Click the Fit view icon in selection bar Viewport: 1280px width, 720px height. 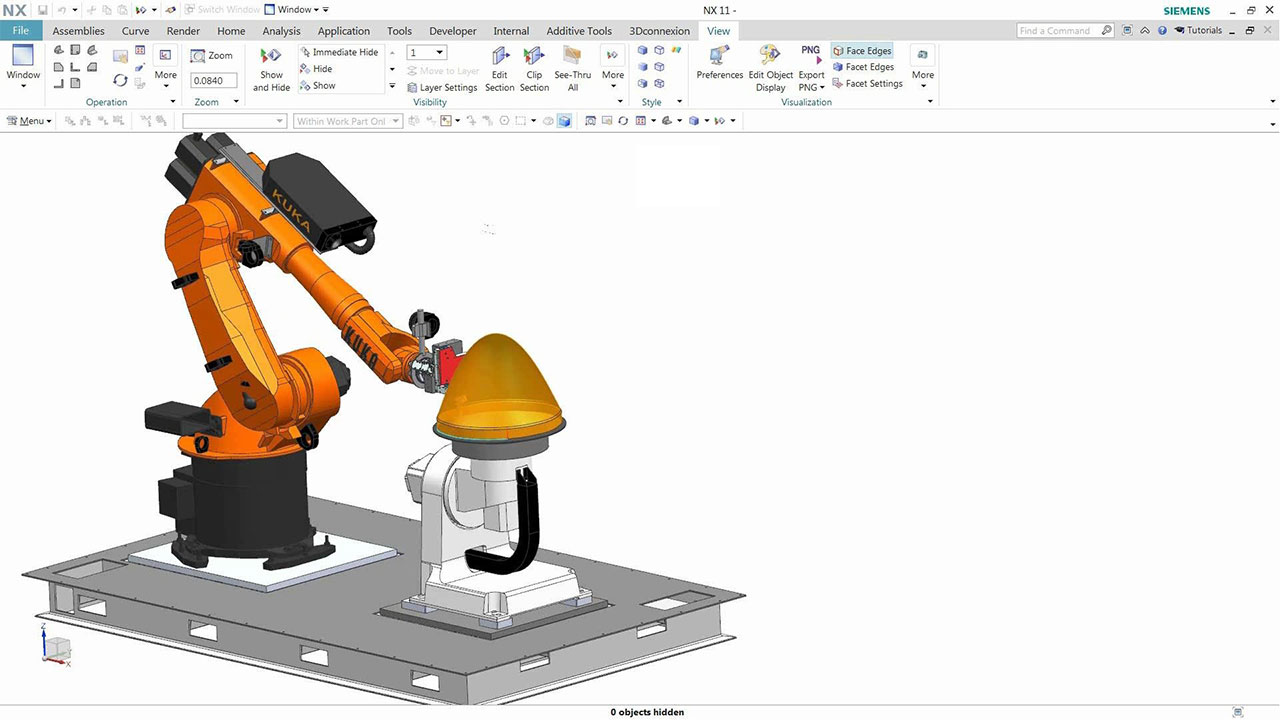pyautogui.click(x=590, y=121)
